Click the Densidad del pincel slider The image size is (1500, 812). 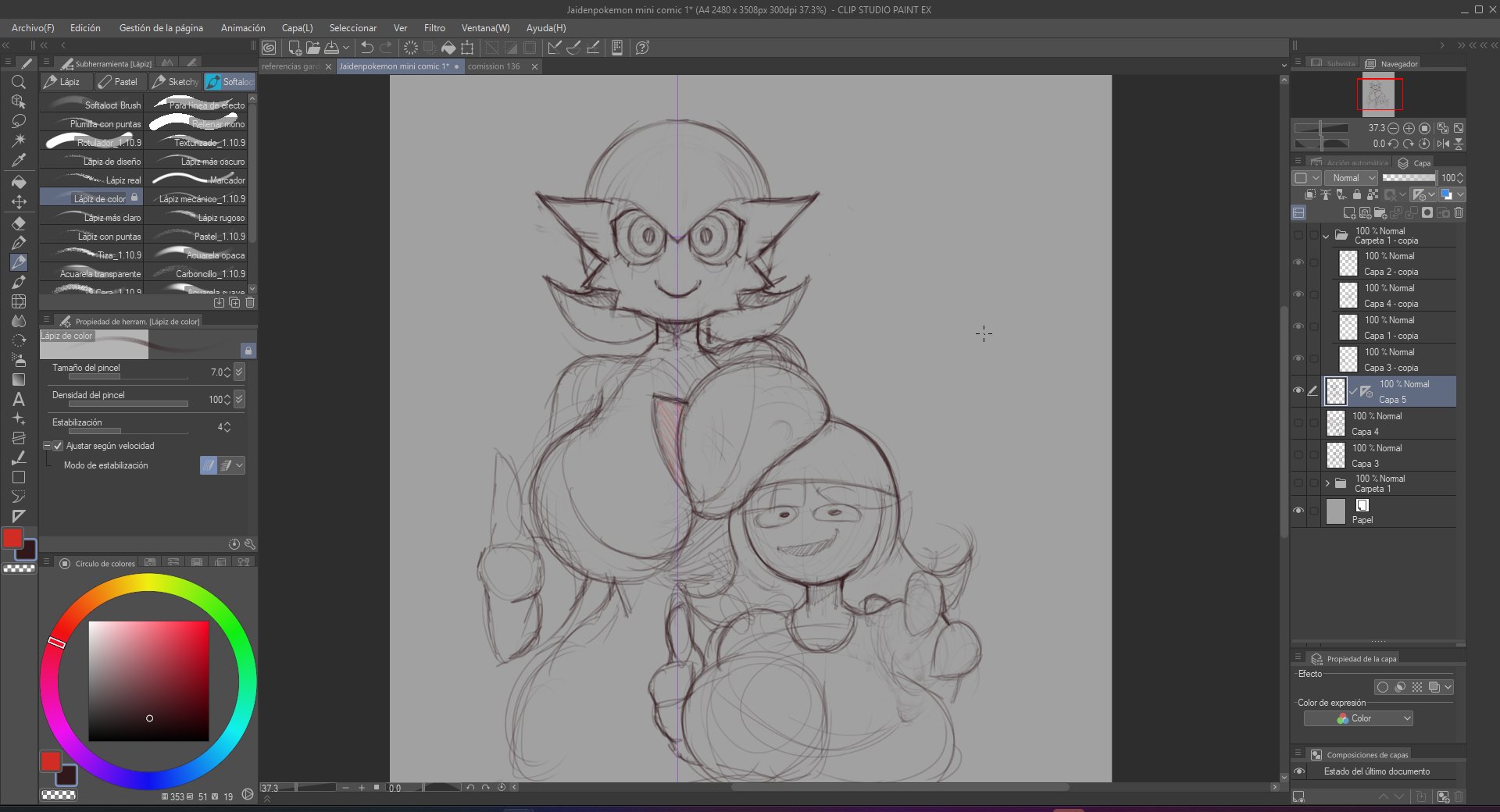tap(128, 404)
